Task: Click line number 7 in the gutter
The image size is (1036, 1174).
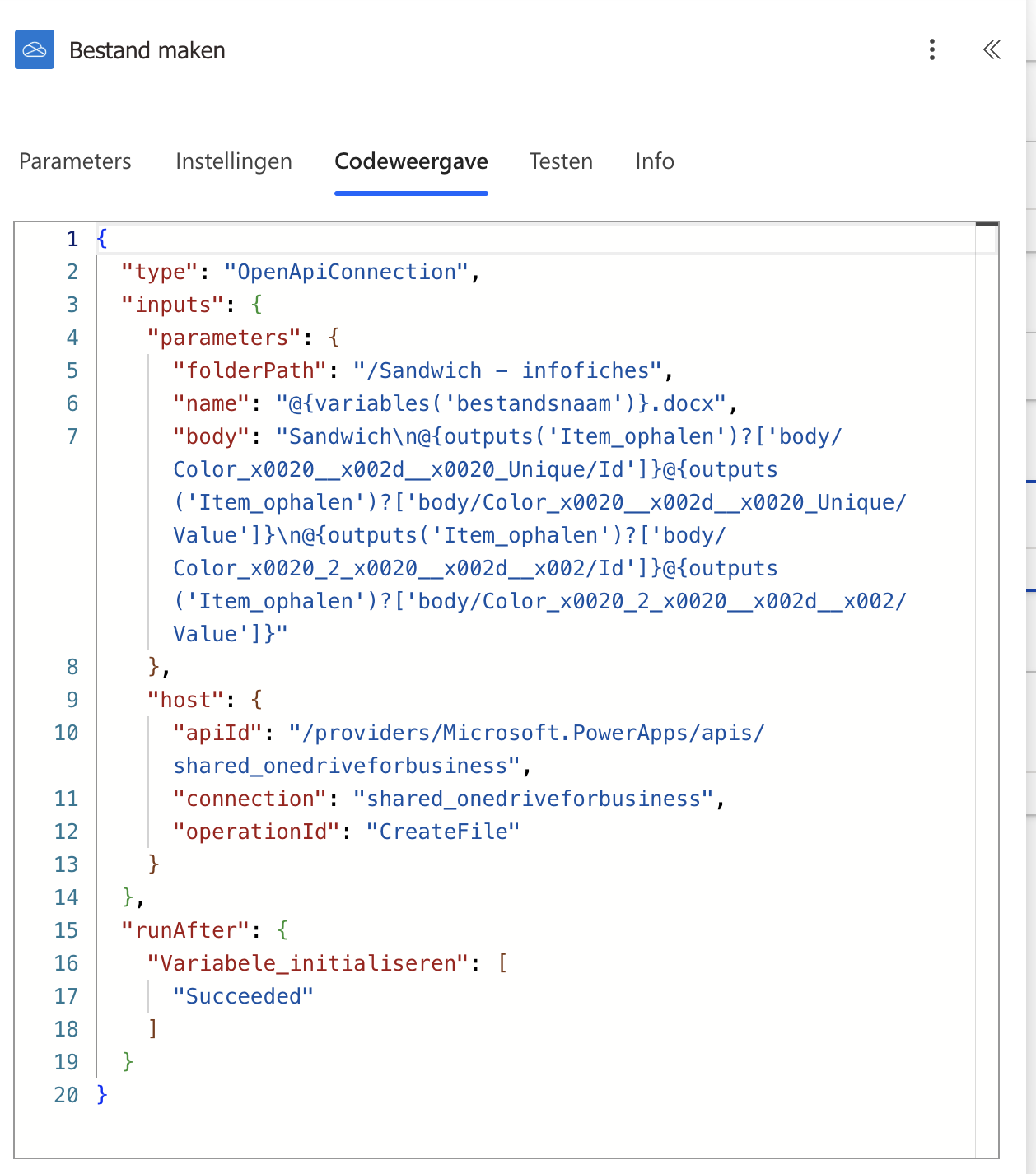Action: point(72,436)
